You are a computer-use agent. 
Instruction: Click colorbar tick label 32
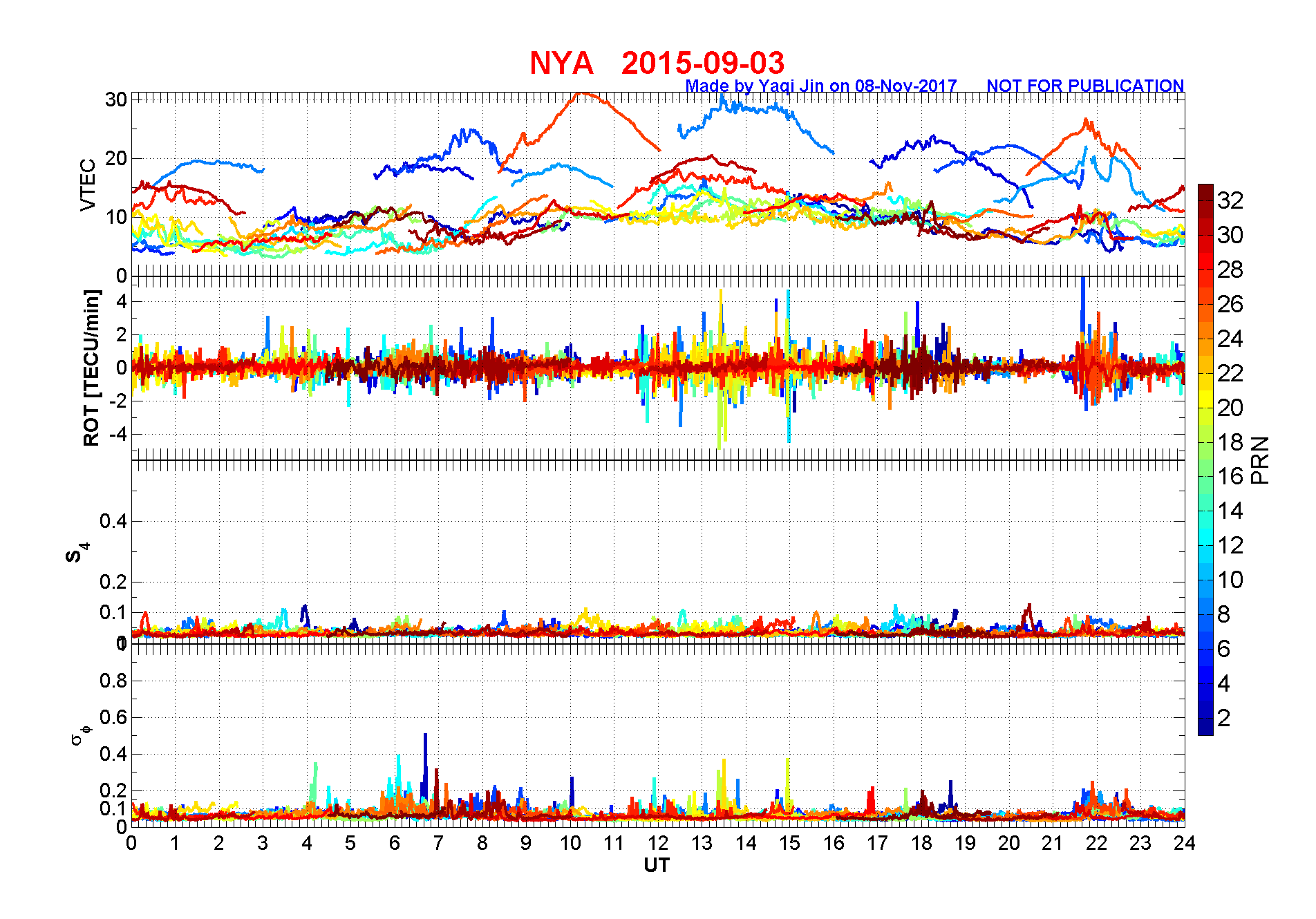tap(1230, 200)
